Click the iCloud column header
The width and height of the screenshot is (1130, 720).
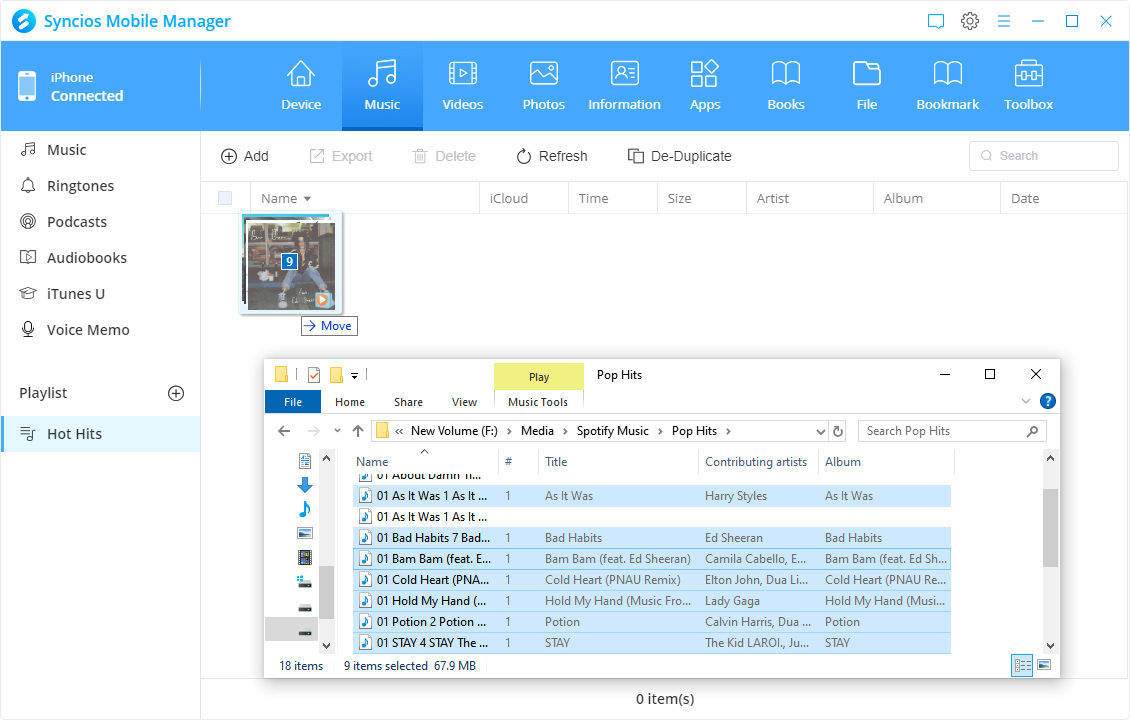pos(524,198)
